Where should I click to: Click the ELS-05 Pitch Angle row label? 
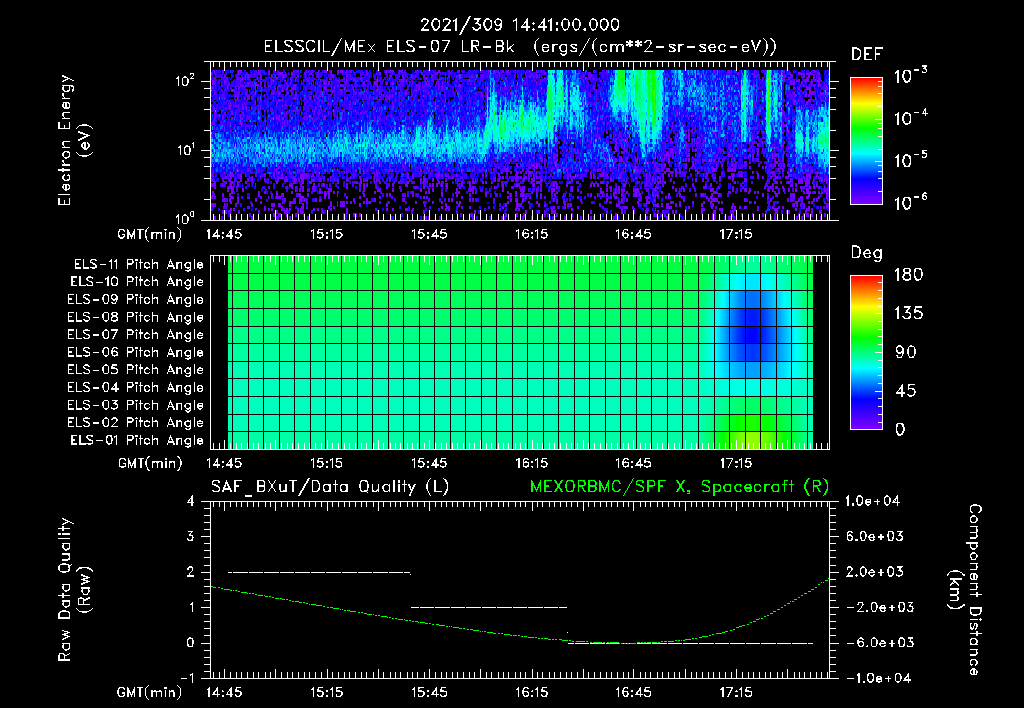coord(136,370)
